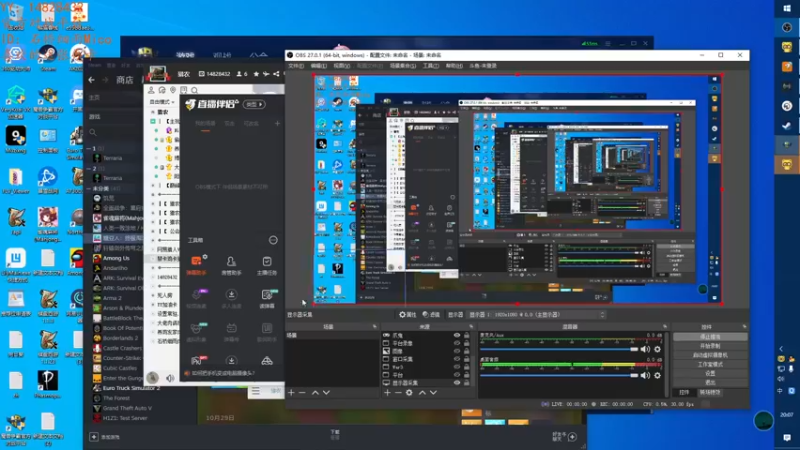Move scene up in 场景 panel
This screenshot has height=450, width=800.
click(x=315, y=393)
